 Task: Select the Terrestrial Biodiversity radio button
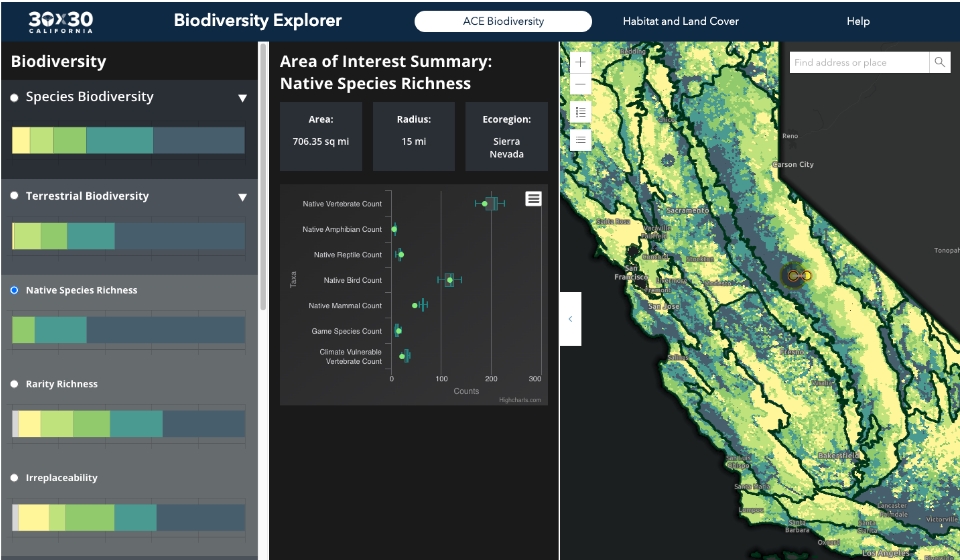[14, 196]
